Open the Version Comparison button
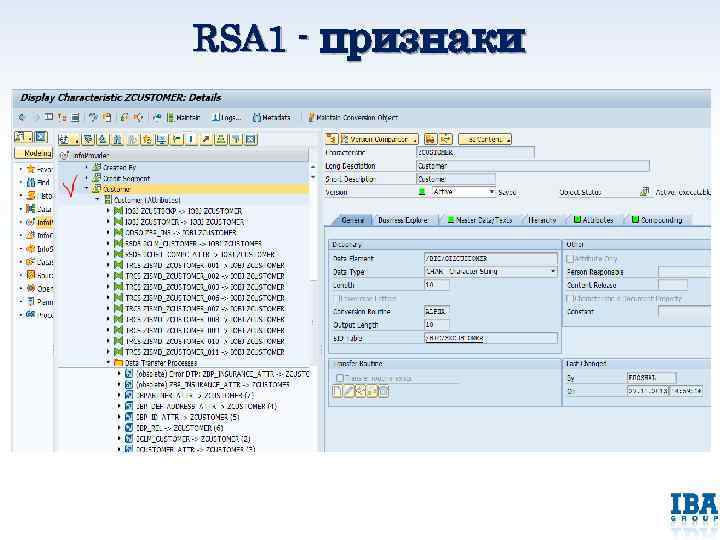This screenshot has height=540, width=720. click(x=379, y=139)
